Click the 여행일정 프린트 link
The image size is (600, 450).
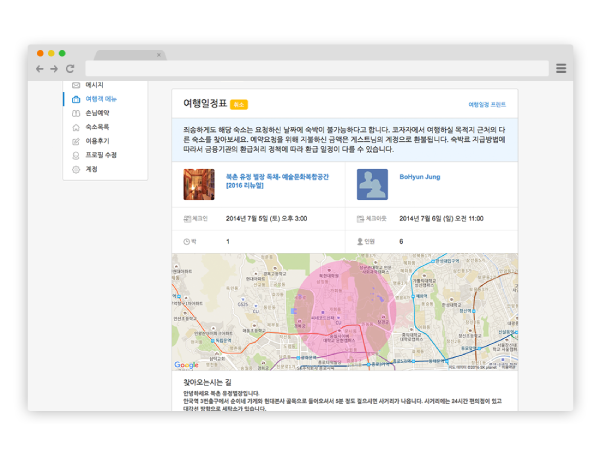487,104
